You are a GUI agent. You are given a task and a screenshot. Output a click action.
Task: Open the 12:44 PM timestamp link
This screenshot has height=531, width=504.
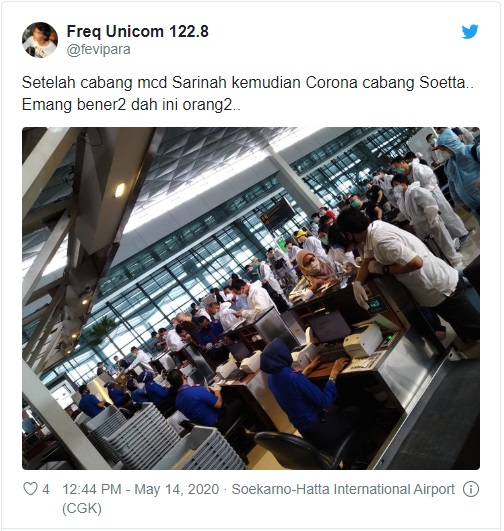(92, 489)
